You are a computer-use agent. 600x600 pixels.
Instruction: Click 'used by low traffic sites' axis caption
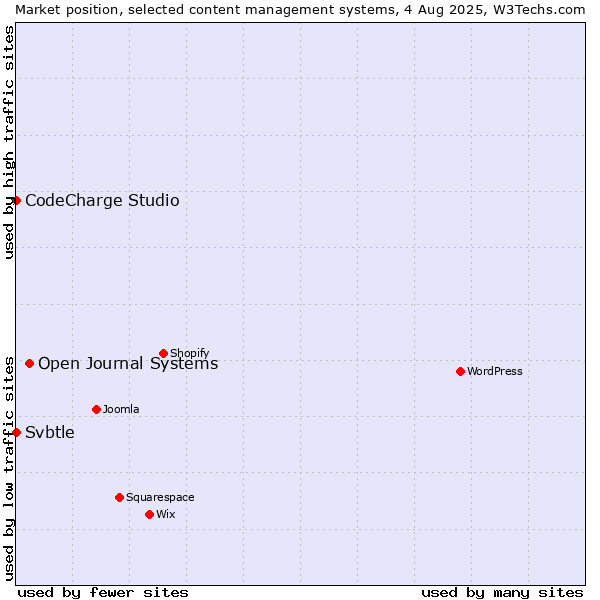point(8,469)
